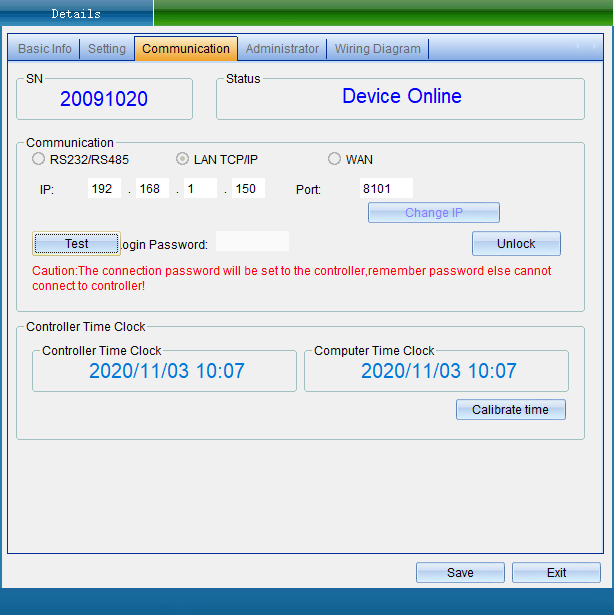Choose LAN TCP/IP communication mode

point(183,159)
